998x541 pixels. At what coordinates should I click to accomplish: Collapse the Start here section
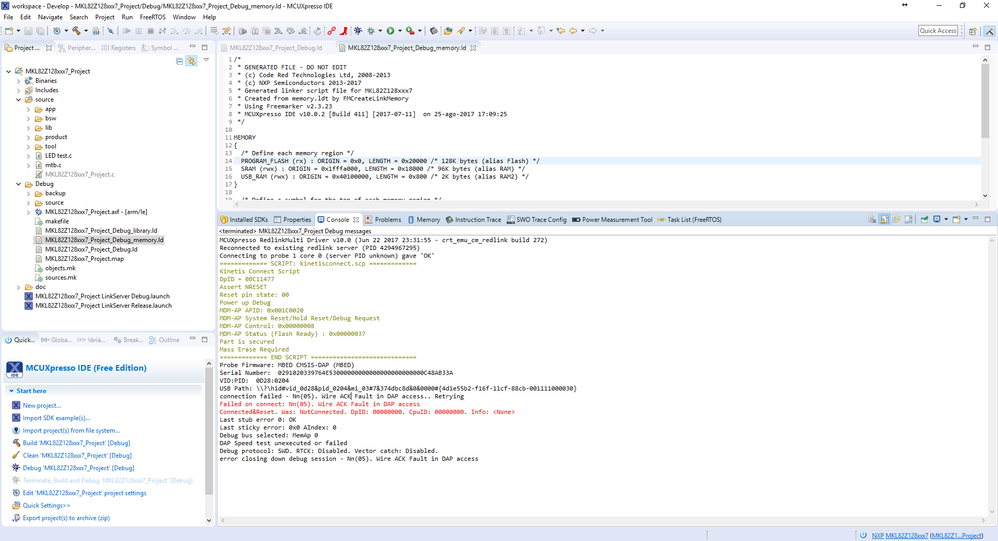(x=11, y=391)
